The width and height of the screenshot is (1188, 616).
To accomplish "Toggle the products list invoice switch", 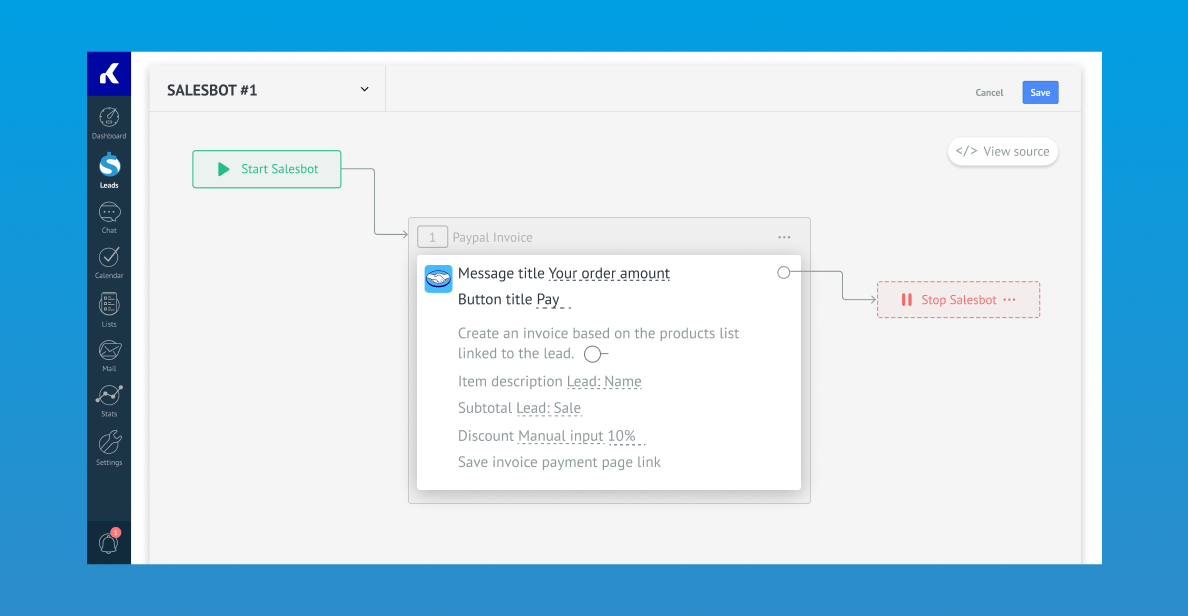I will tap(594, 354).
